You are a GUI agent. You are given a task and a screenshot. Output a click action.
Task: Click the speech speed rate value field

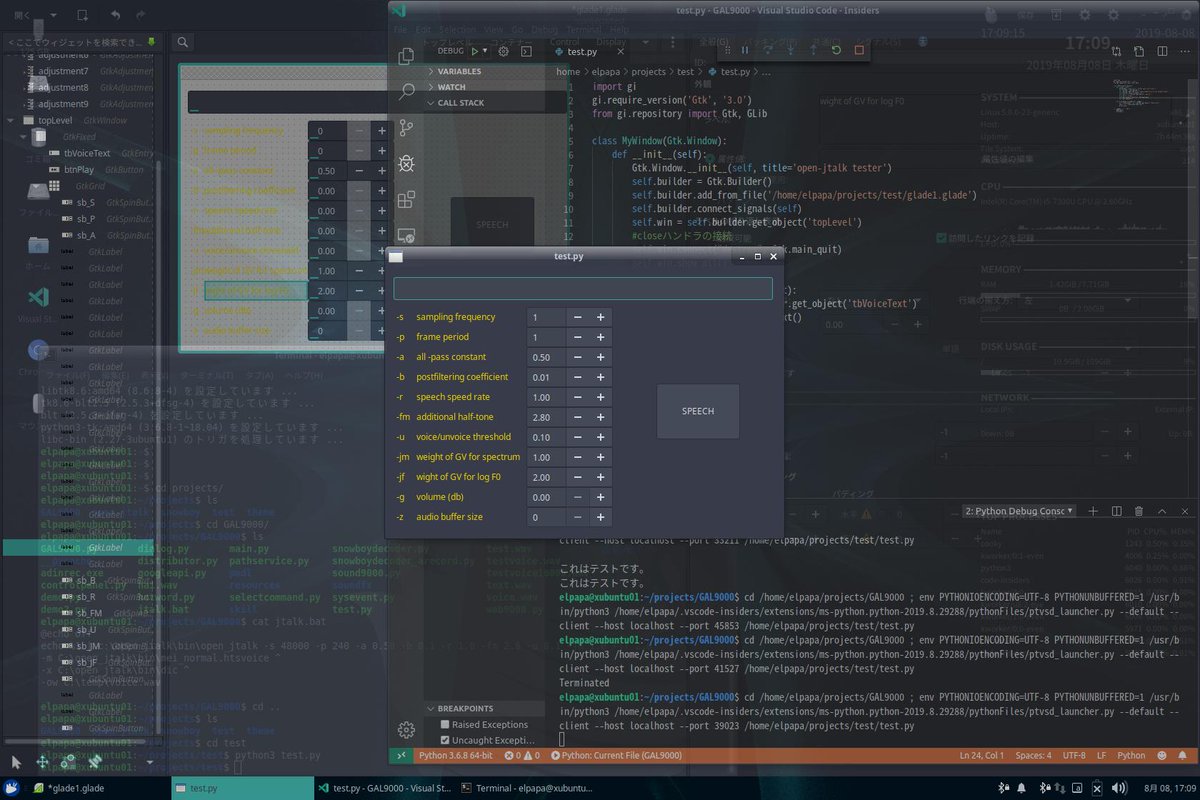tap(546, 397)
